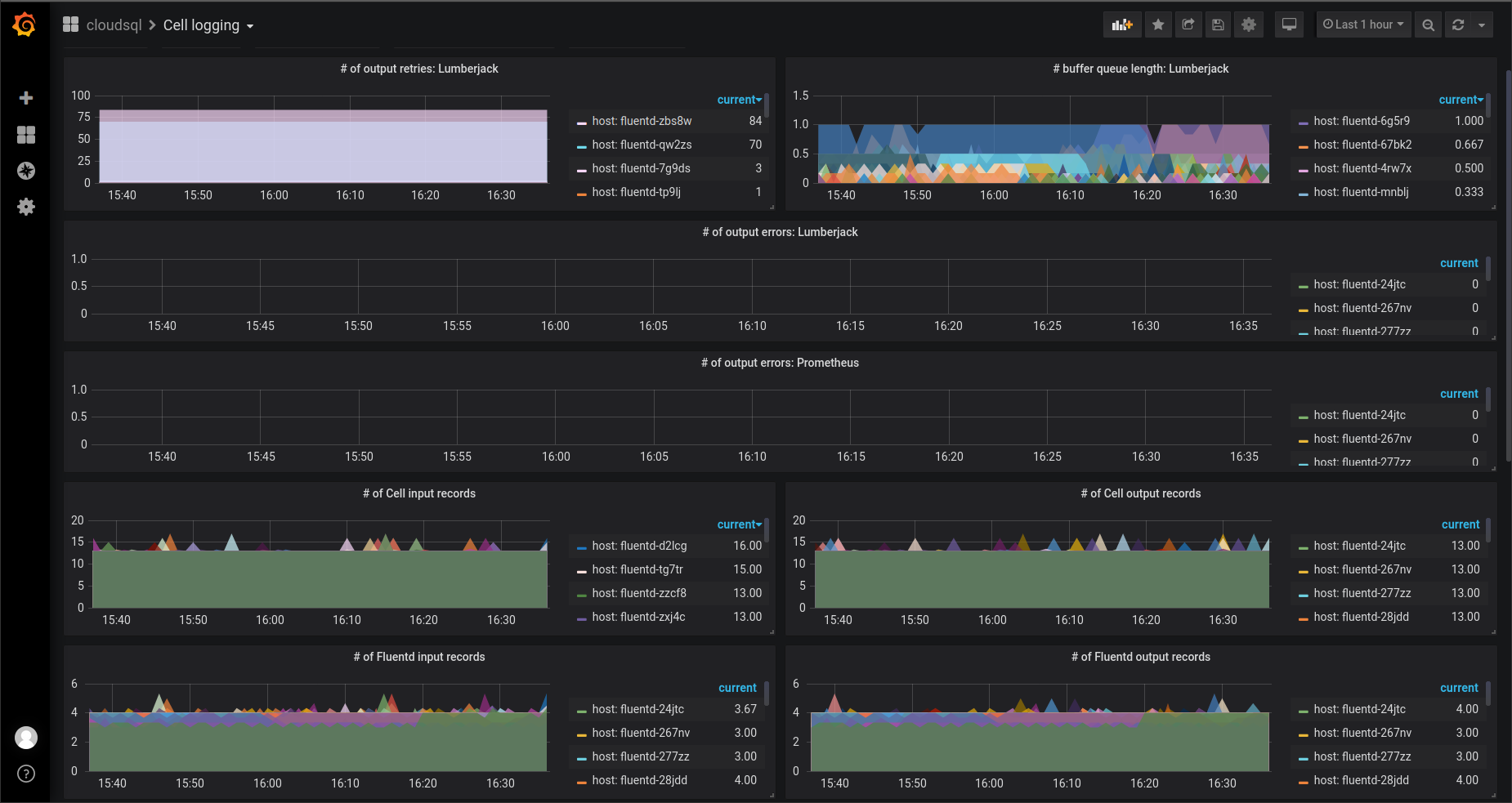Click the Grafana logo home icon
Image resolution: width=1512 pixels, height=803 pixels.
25,25
